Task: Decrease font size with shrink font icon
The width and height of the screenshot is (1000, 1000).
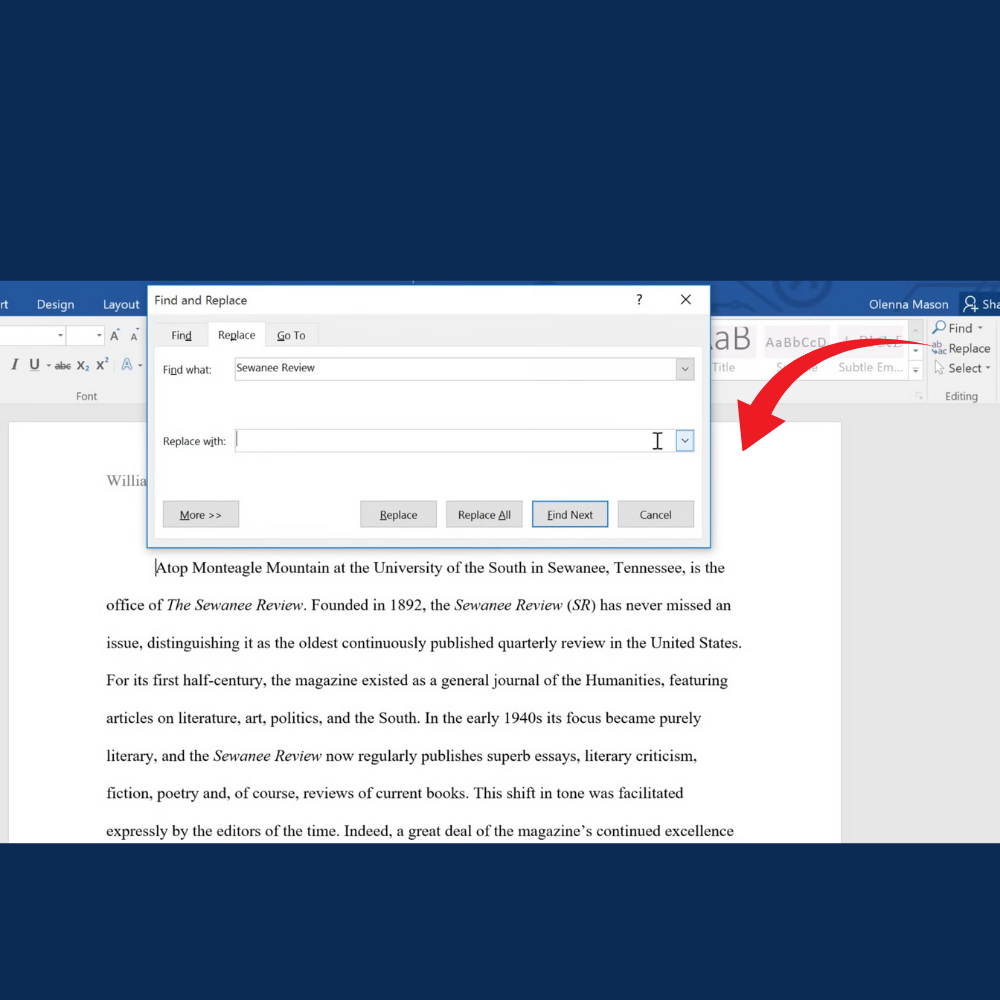Action: 134,335
